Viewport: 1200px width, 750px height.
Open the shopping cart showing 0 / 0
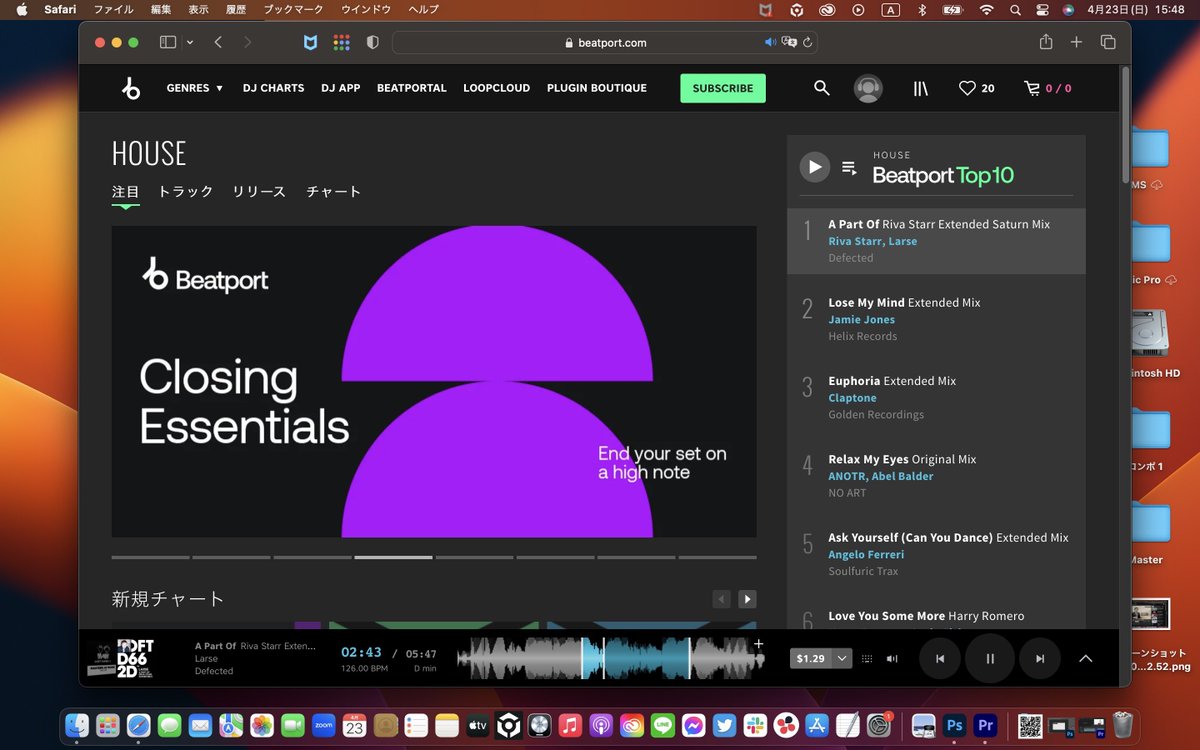pyautogui.click(x=1047, y=88)
